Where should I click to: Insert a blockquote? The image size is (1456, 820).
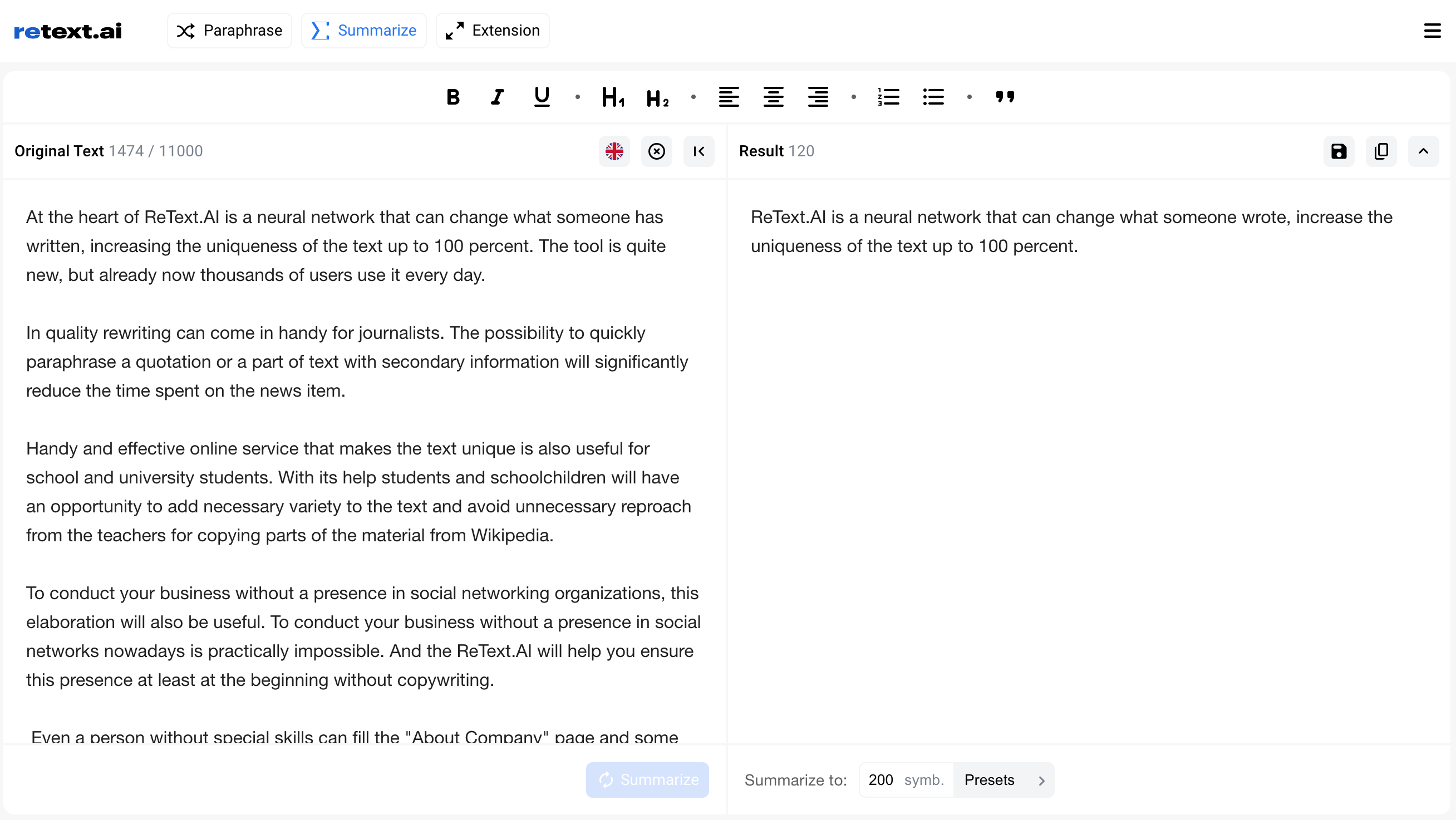click(1006, 97)
